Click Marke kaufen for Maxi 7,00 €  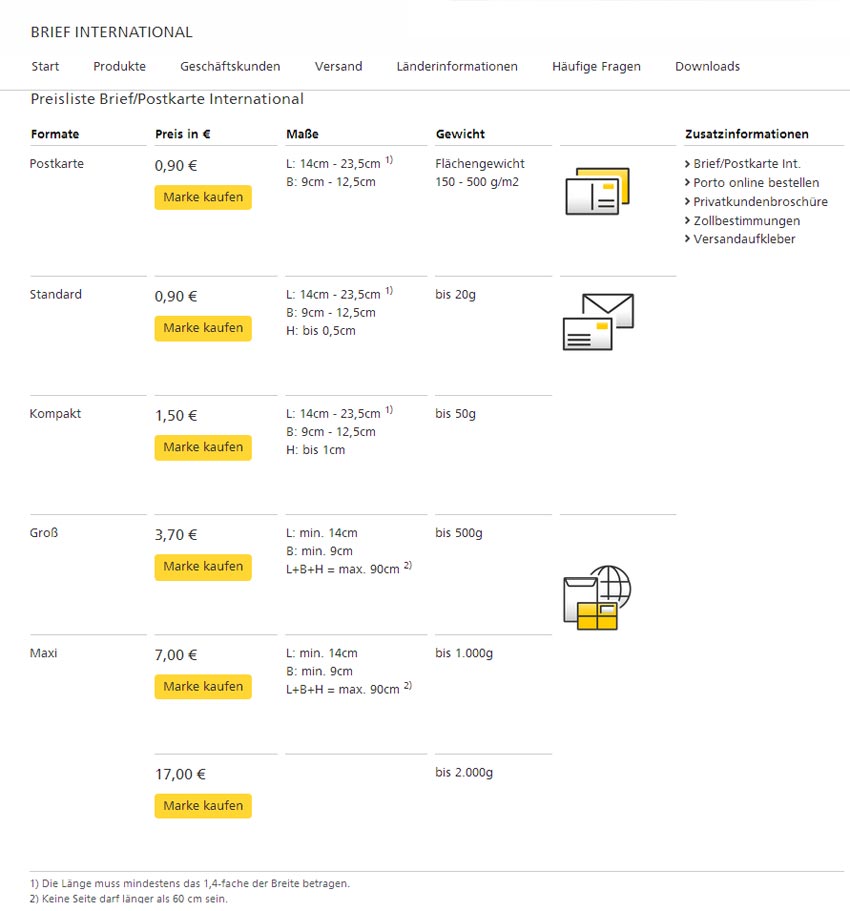point(203,687)
